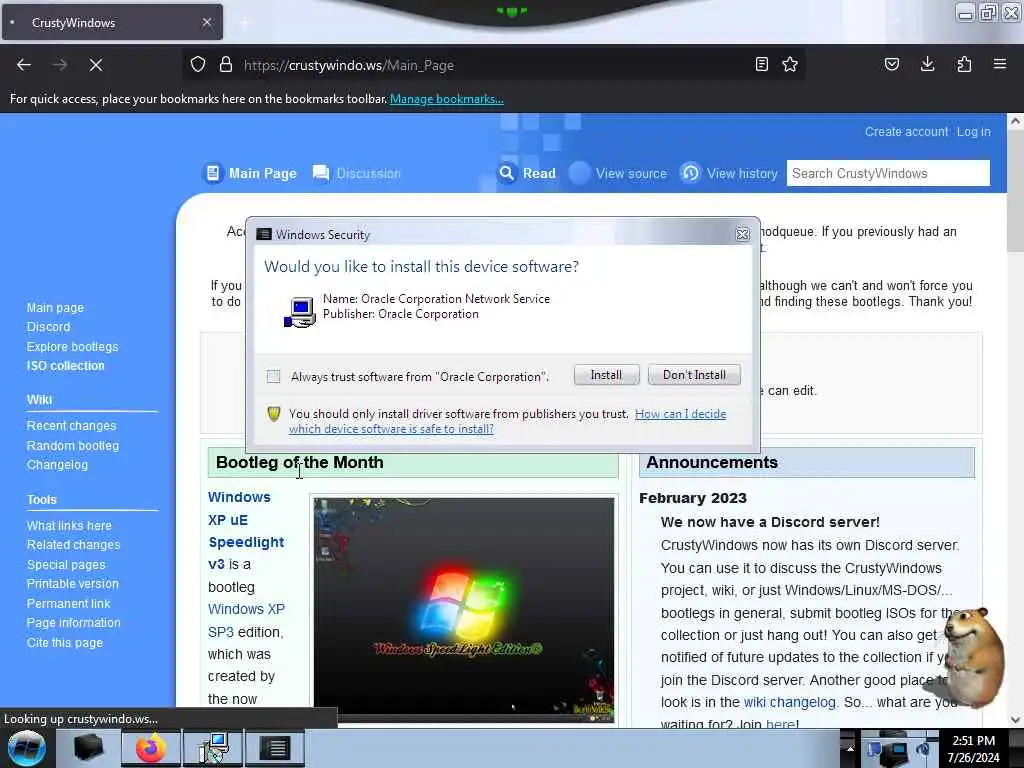Switch to Firefox in the taskbar
This screenshot has width=1024, height=768.
pos(150,748)
